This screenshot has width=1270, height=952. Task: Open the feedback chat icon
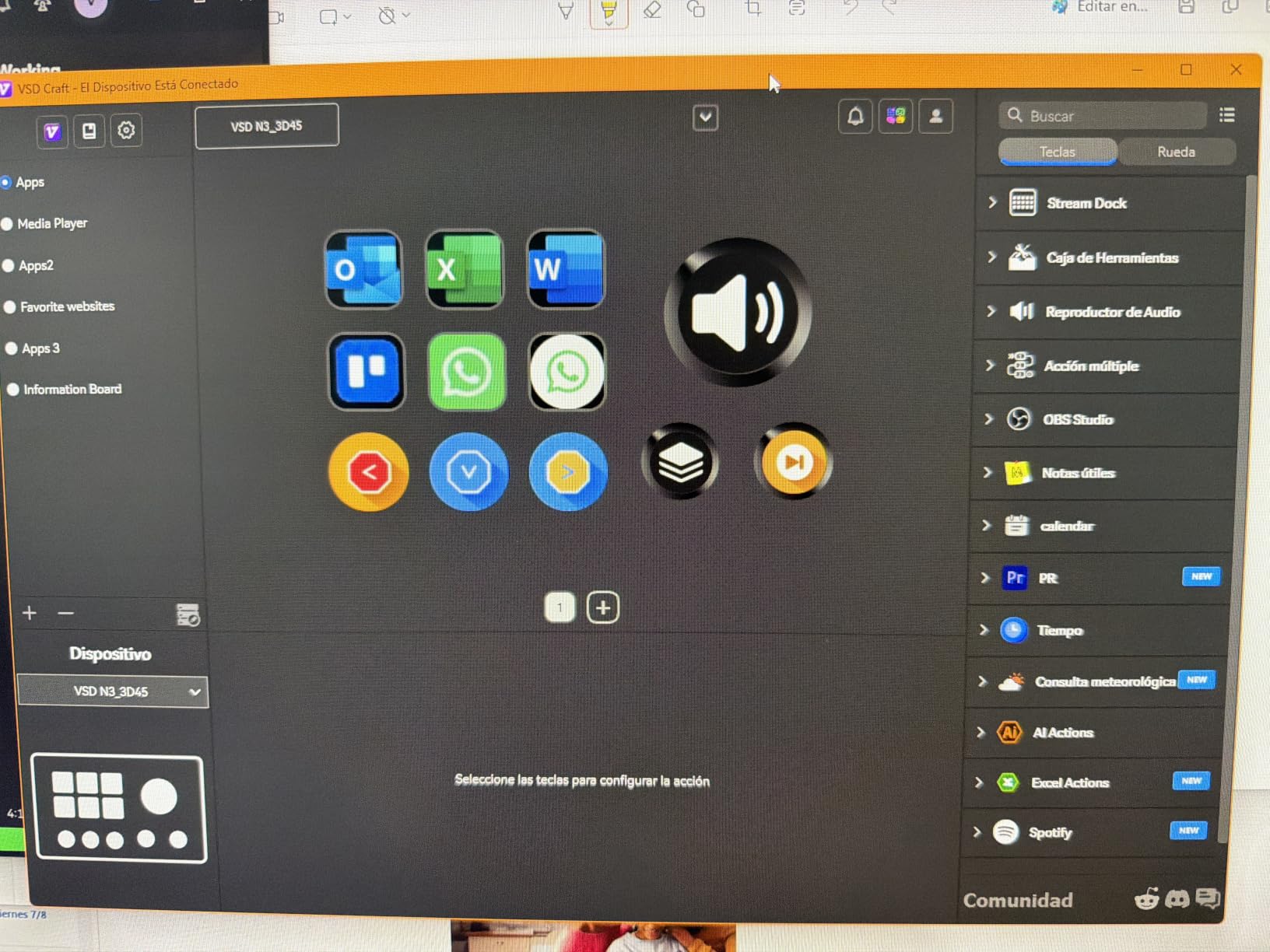pos(1208,898)
